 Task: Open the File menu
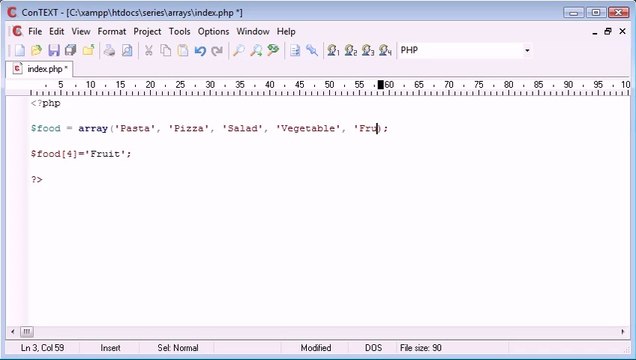35,31
